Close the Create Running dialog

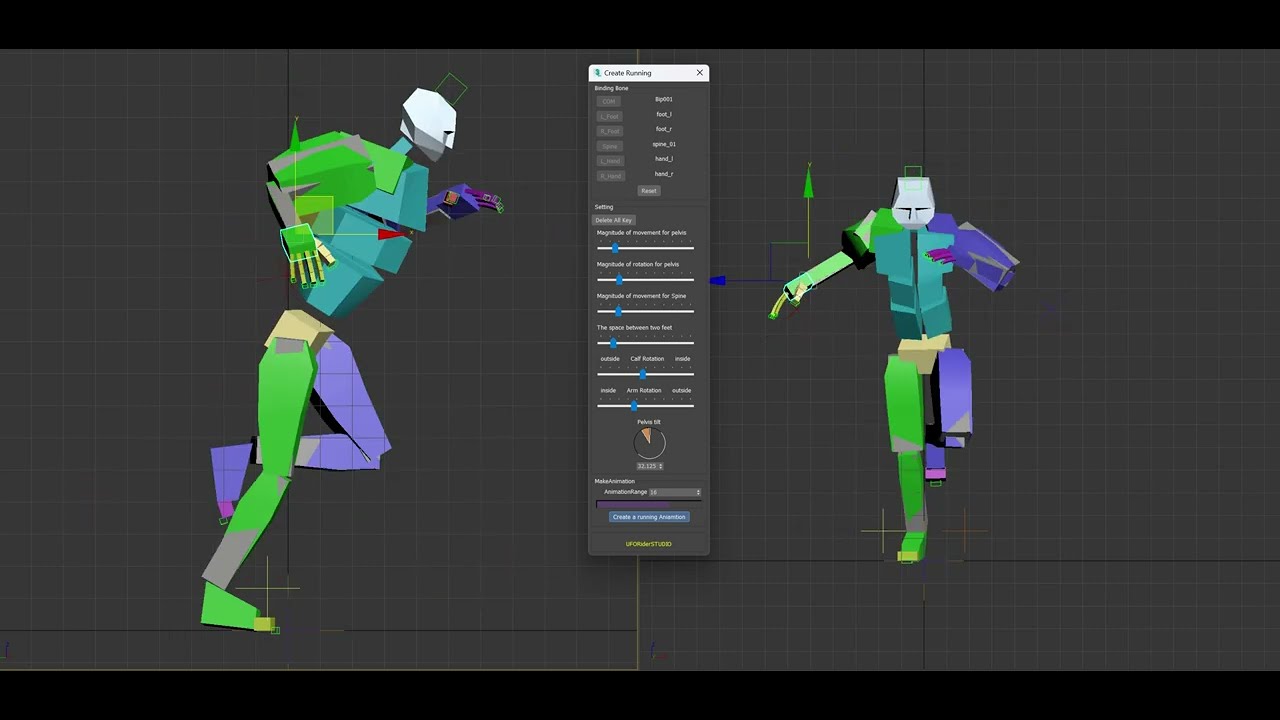(700, 73)
